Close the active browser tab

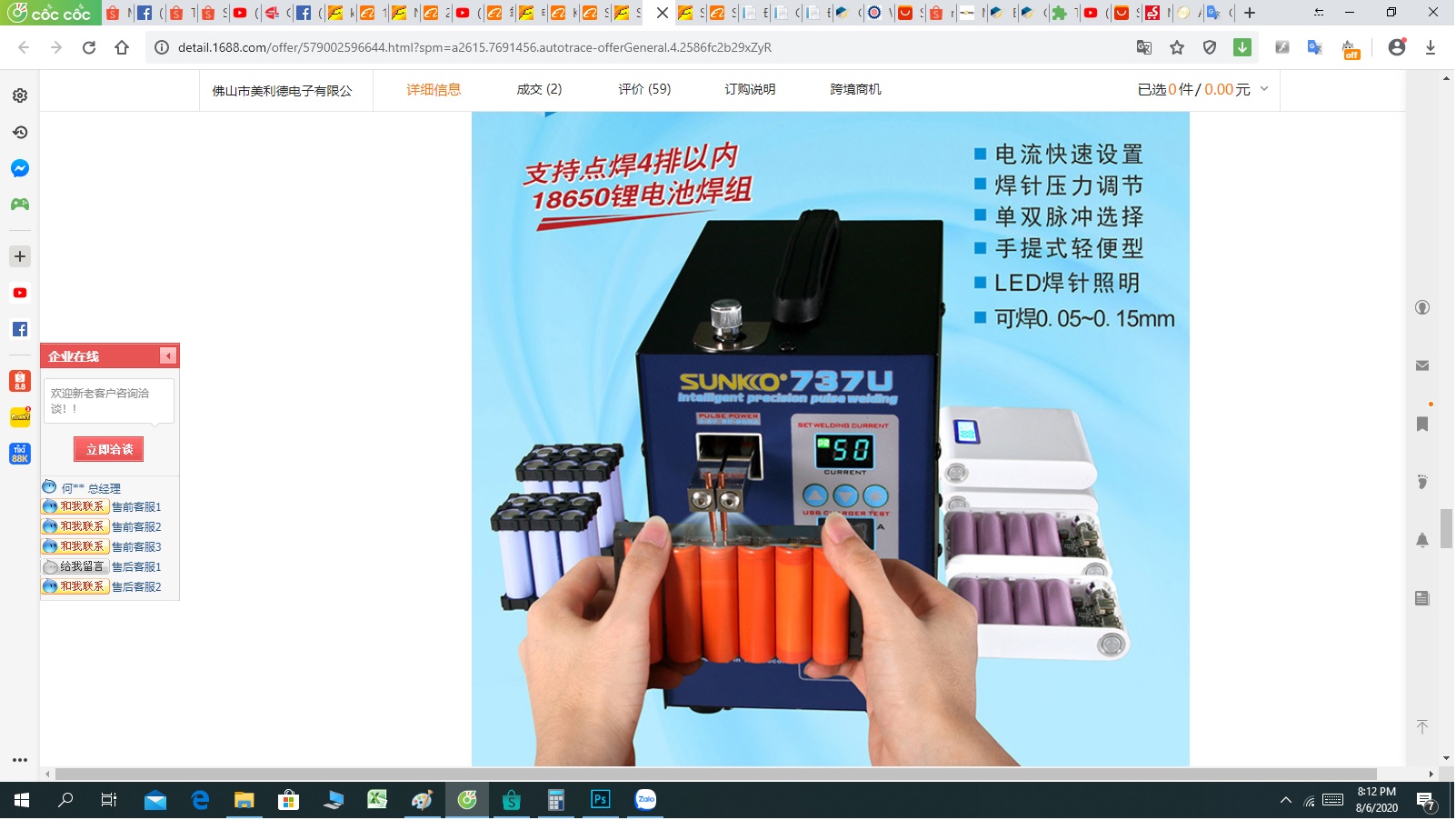663,13
